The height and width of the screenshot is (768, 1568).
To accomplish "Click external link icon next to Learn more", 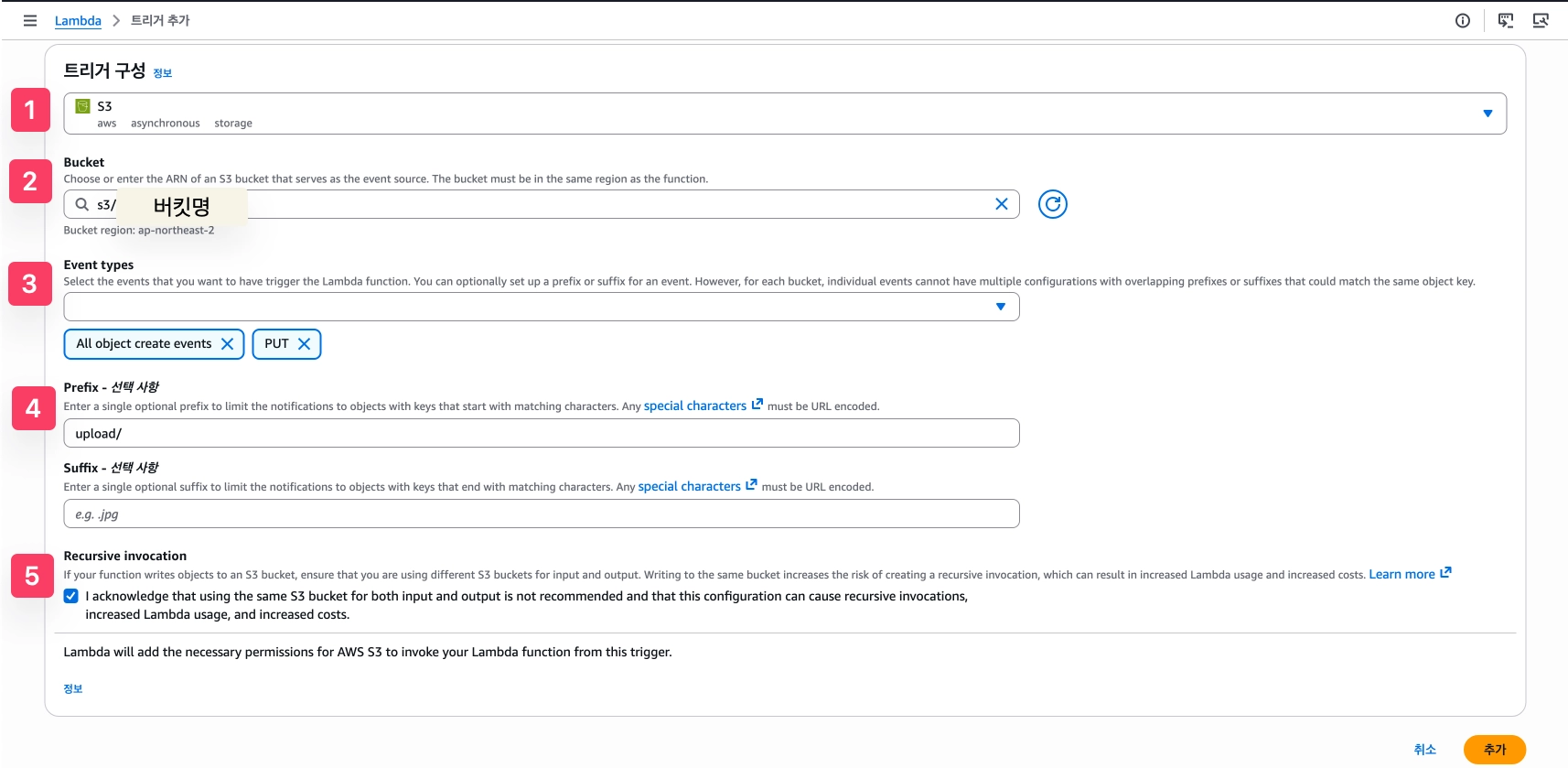I will point(1445,572).
